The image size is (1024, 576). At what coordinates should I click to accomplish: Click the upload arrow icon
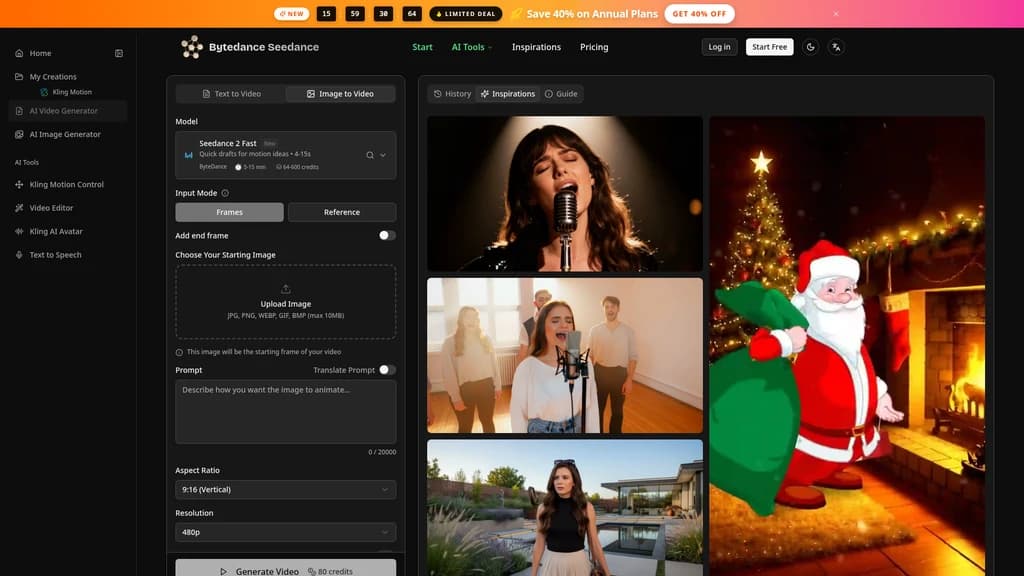(x=285, y=289)
